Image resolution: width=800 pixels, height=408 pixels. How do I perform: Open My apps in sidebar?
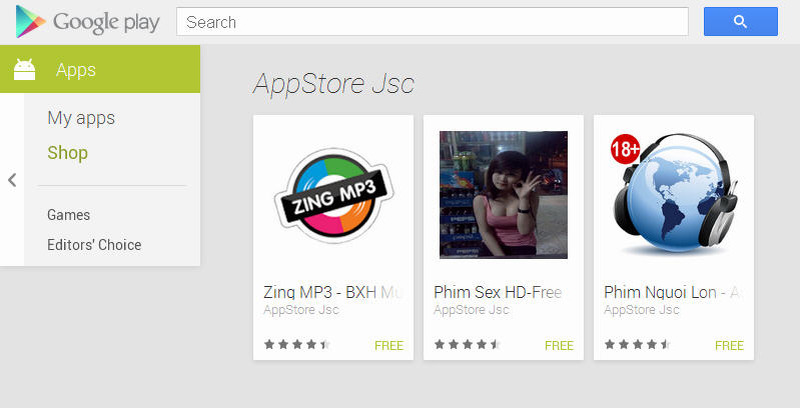pos(81,118)
